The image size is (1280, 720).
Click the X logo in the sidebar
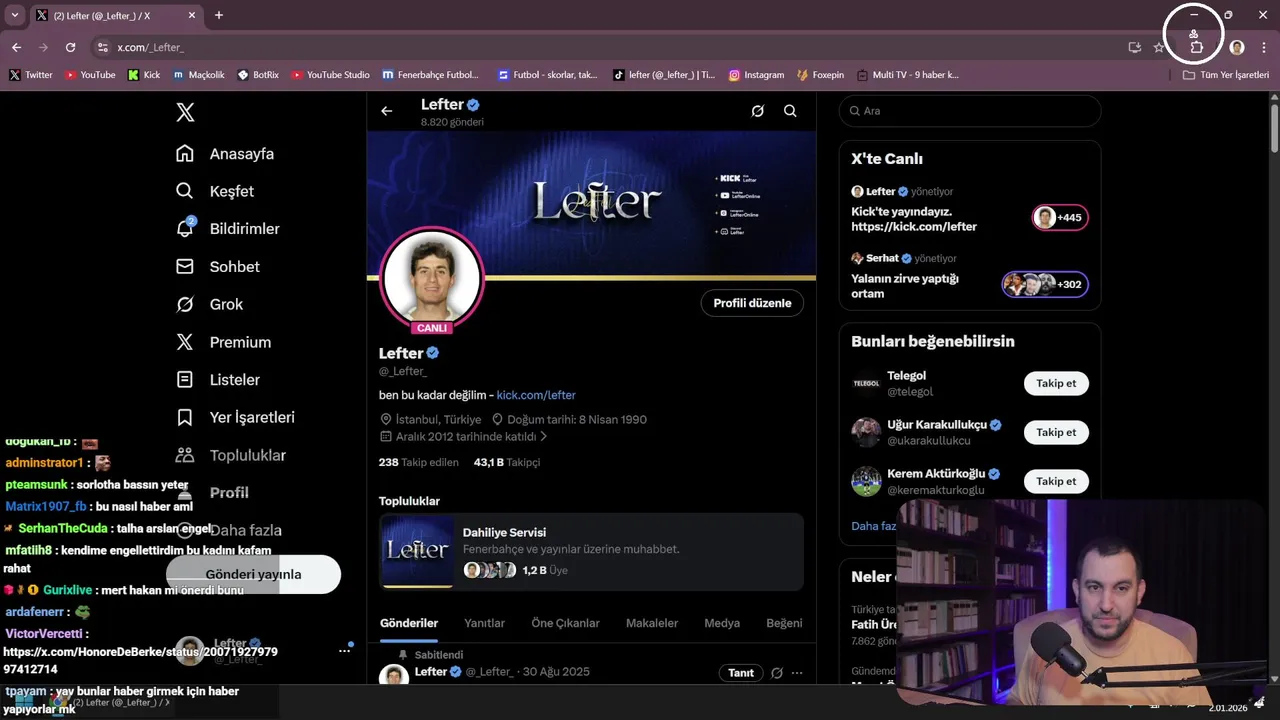click(185, 112)
